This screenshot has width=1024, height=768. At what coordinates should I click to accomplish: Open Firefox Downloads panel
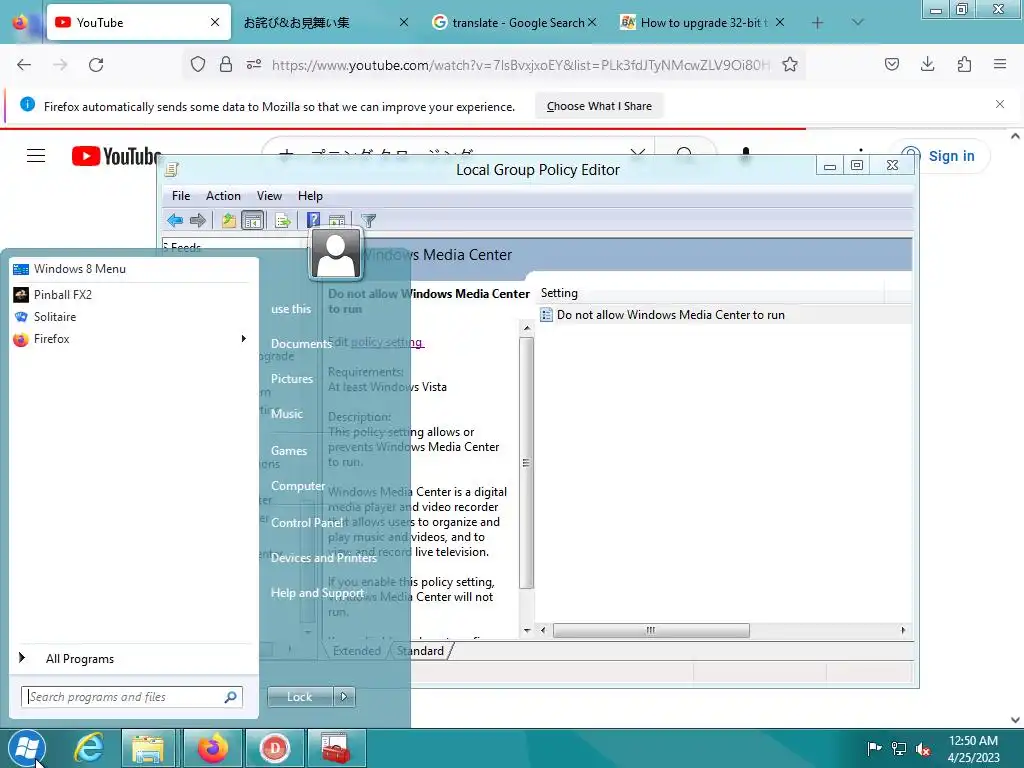point(927,64)
